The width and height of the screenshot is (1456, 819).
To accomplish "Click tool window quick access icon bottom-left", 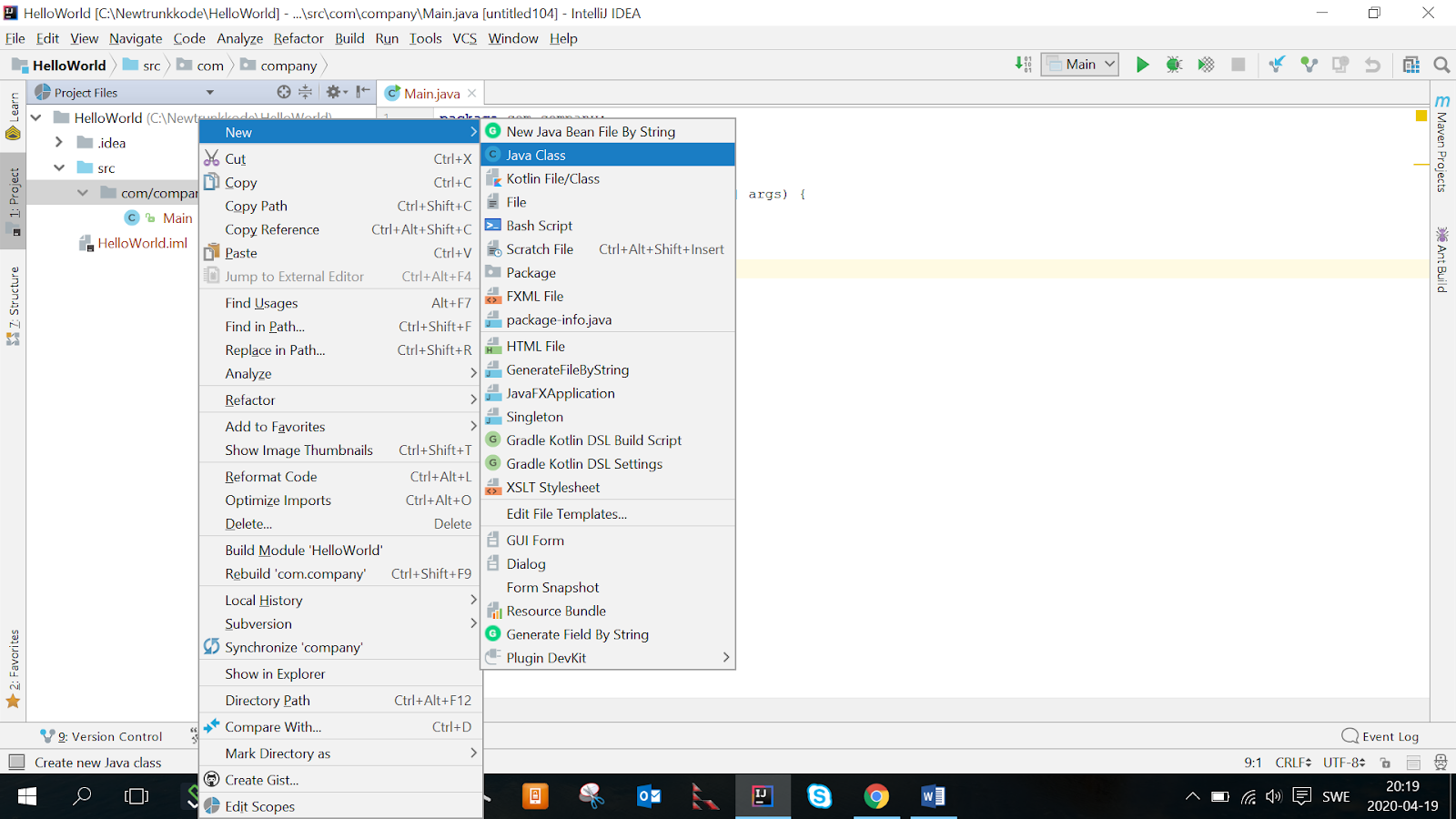I will 15,763.
